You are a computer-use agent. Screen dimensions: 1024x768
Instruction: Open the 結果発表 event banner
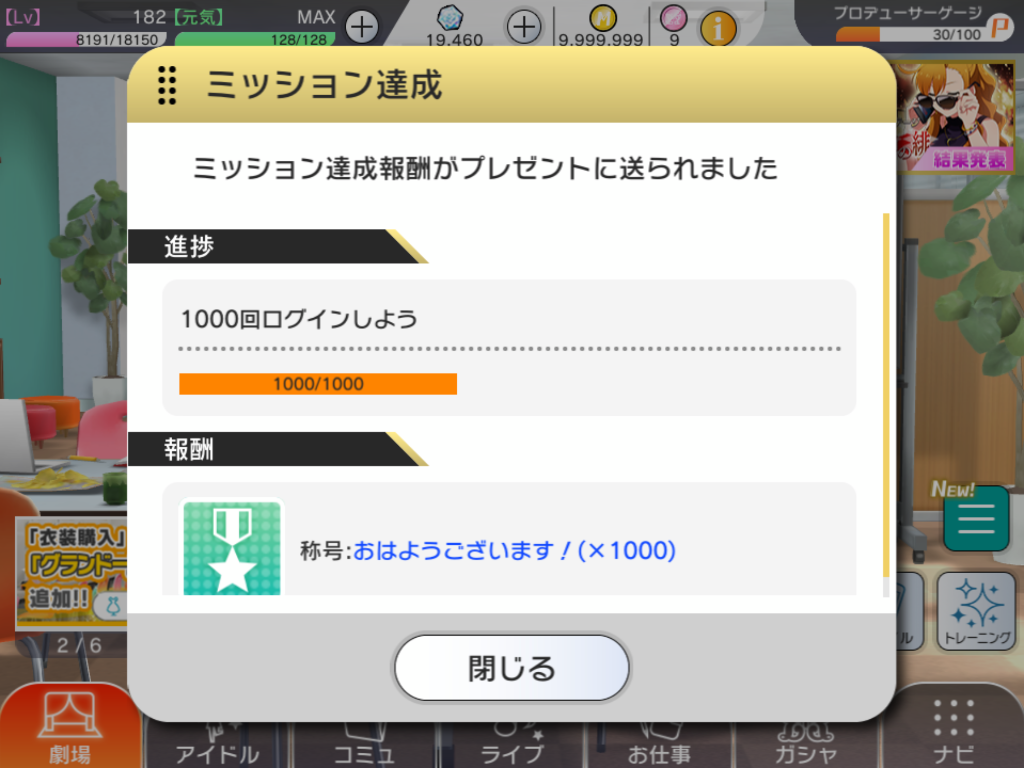click(957, 118)
